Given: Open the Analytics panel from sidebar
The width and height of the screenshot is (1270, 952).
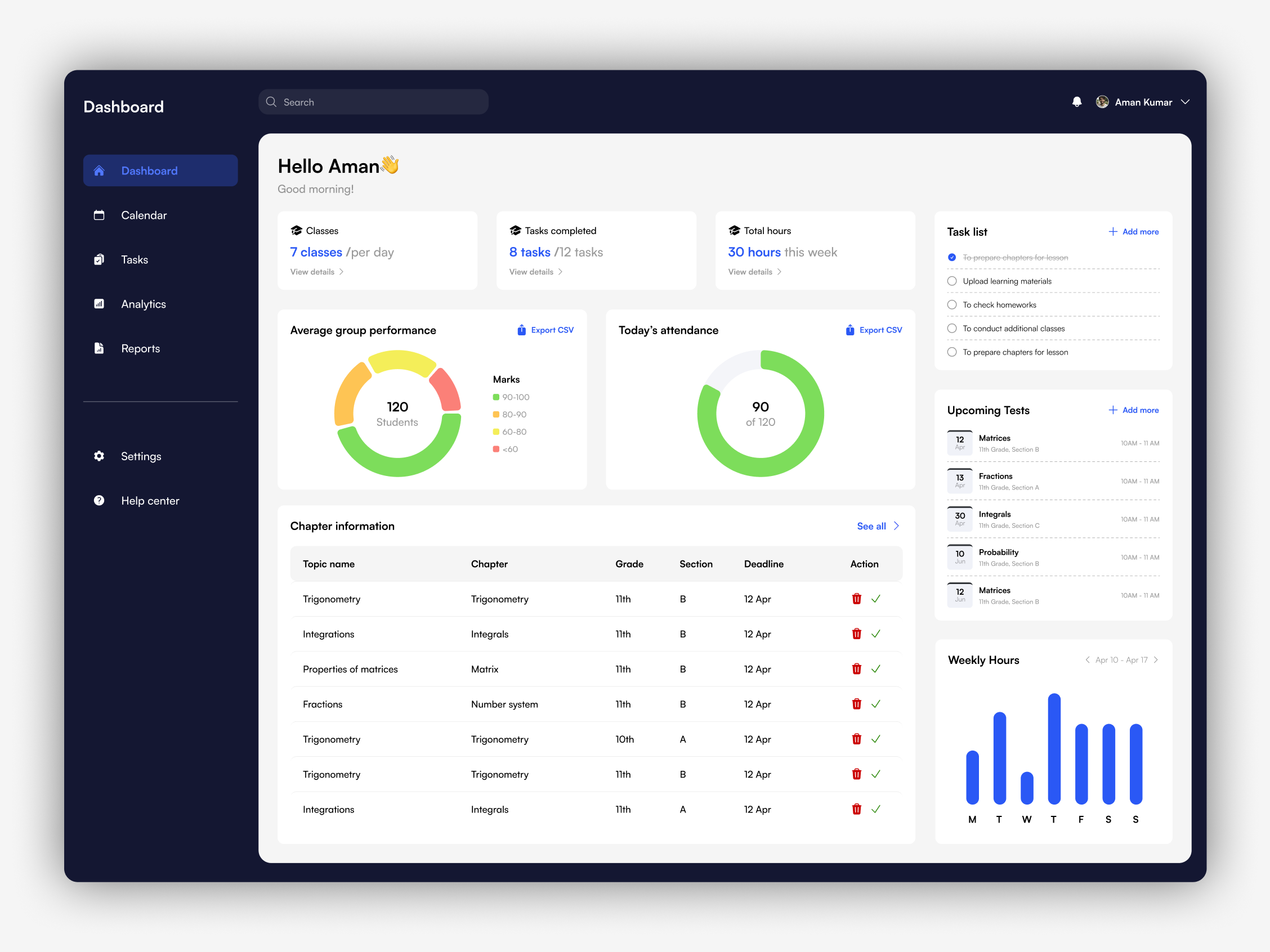Looking at the screenshot, I should (x=143, y=304).
